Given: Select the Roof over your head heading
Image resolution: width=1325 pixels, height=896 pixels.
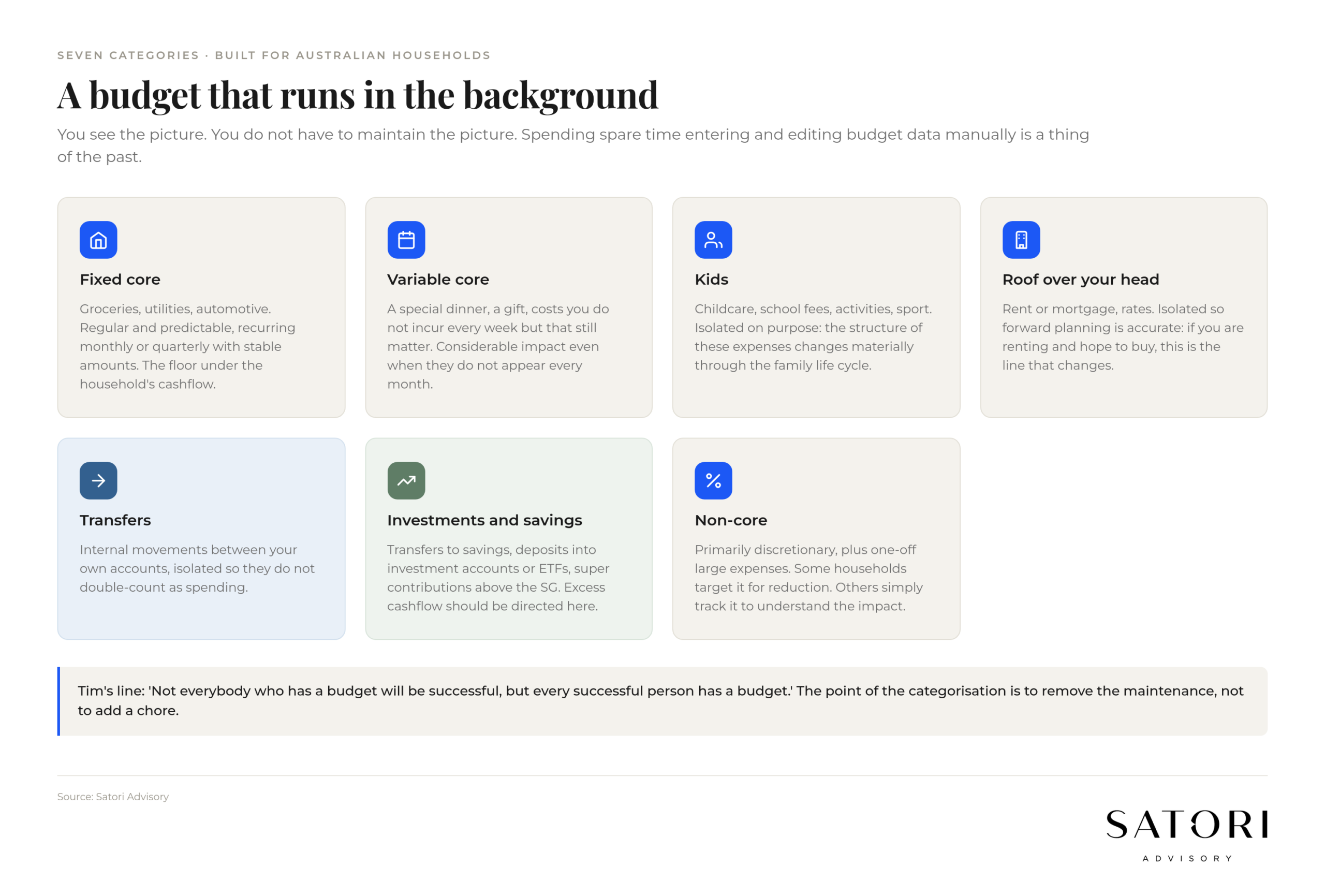Looking at the screenshot, I should coord(1080,280).
